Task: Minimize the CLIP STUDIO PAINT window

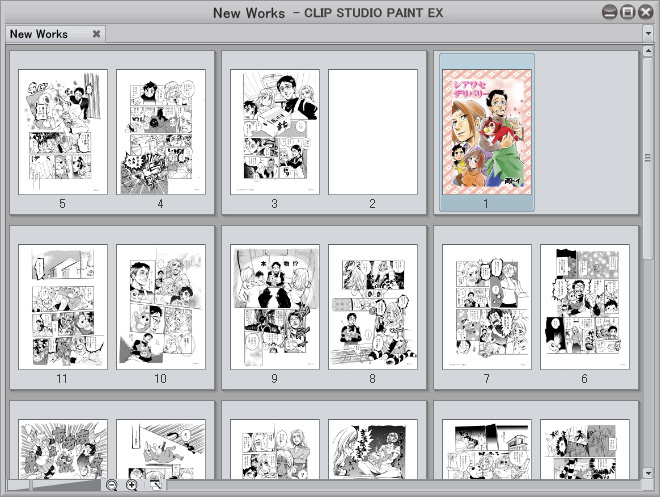Action: (610, 12)
